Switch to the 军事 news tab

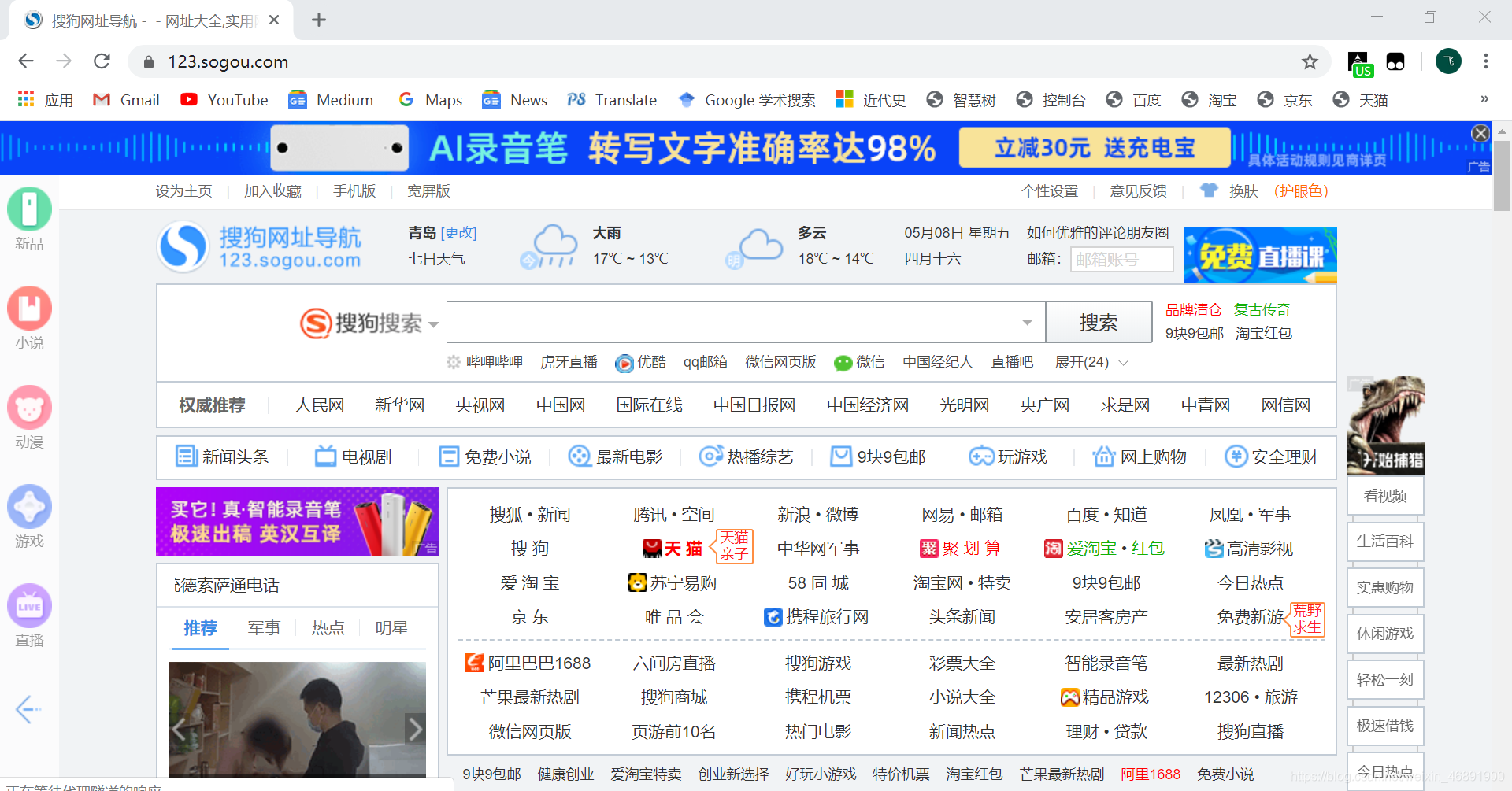tap(264, 628)
